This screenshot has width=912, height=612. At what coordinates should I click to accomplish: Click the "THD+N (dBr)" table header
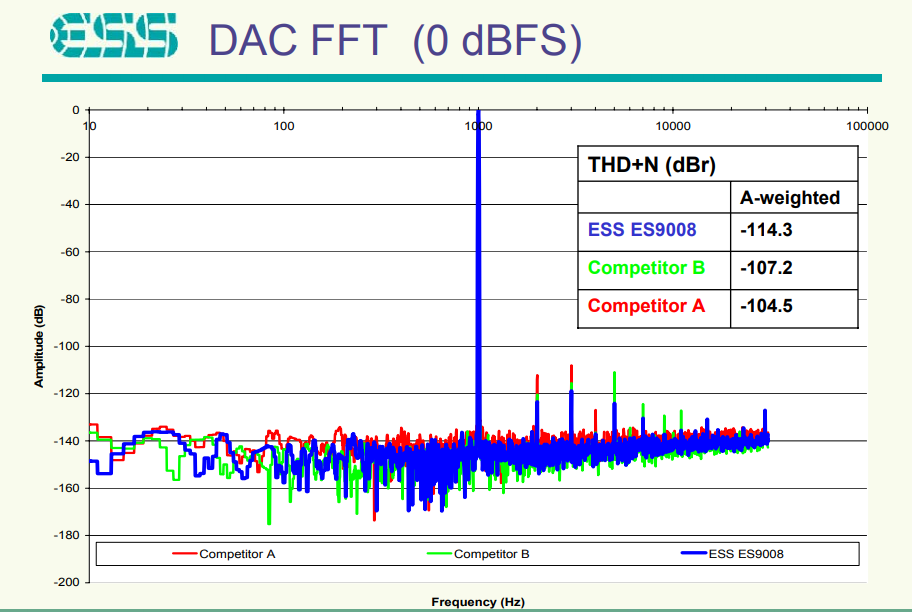pos(651,165)
